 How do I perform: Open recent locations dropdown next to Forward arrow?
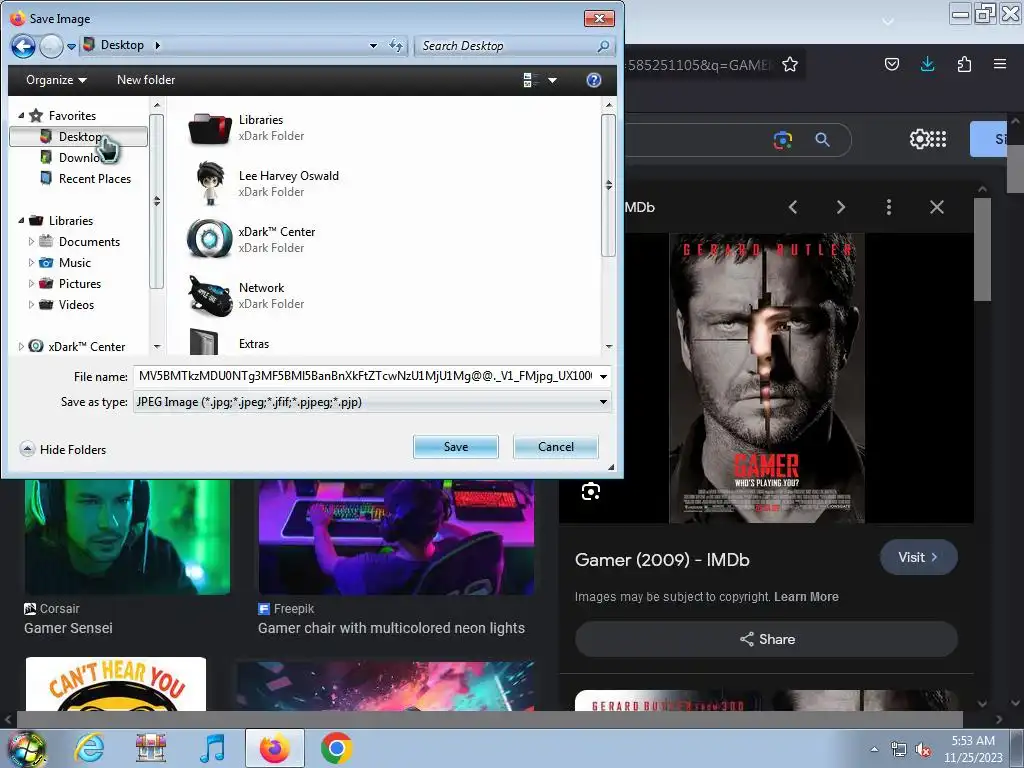point(71,46)
